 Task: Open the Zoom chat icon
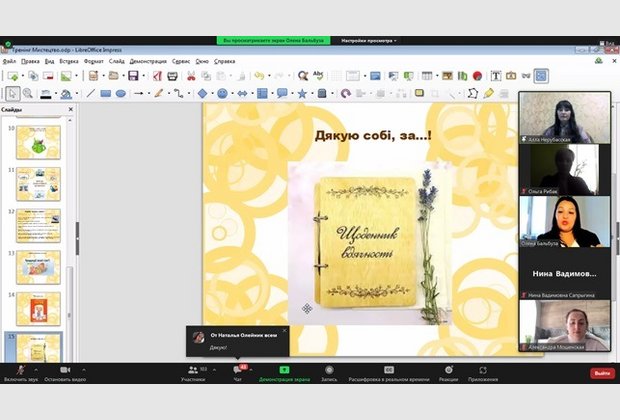coord(238,370)
